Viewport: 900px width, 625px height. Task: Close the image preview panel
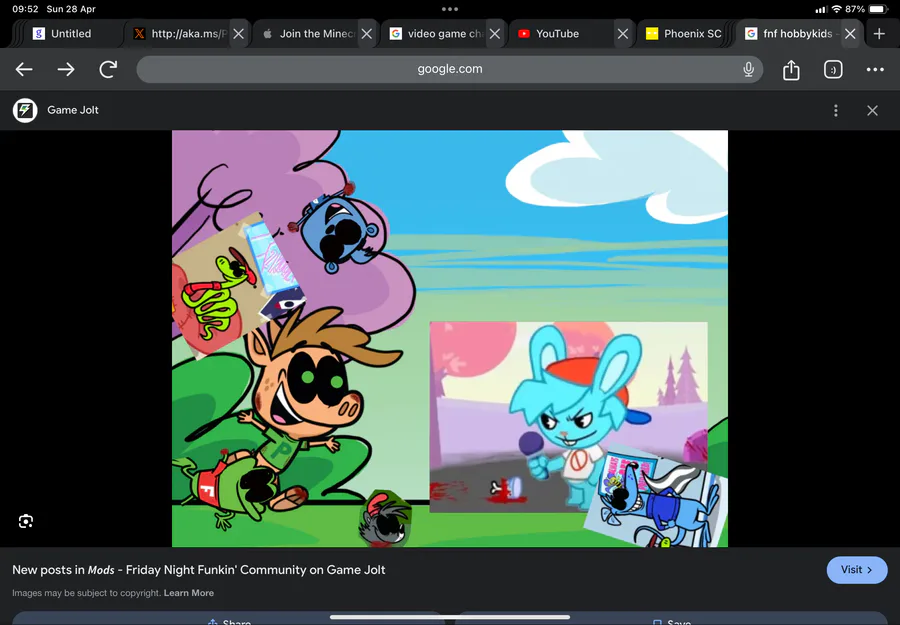[872, 110]
